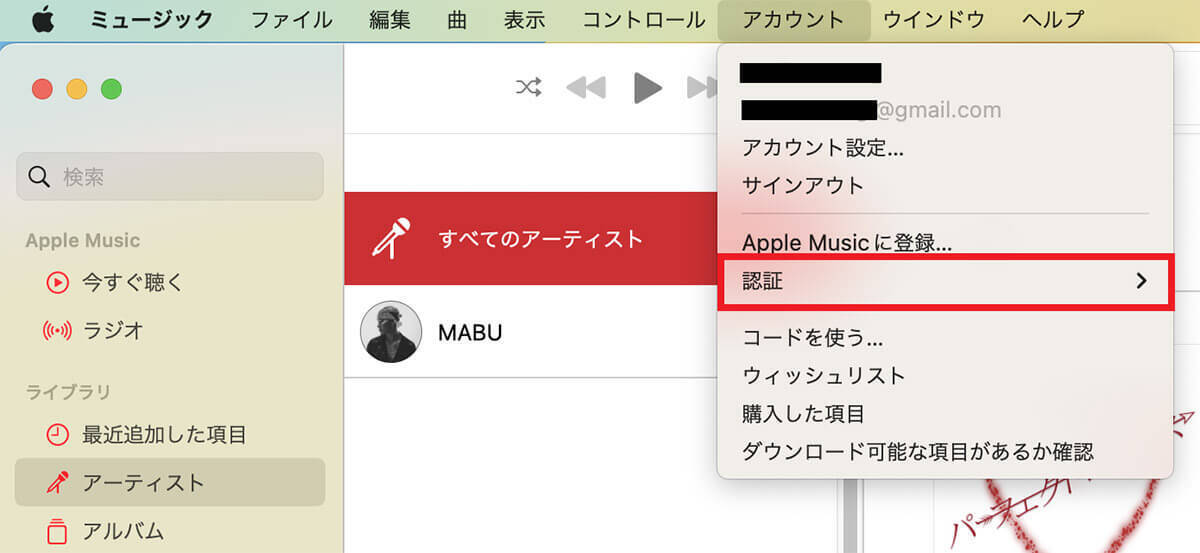Click the green fullscreen window button
Screen dimensions: 1200x553
point(111,89)
